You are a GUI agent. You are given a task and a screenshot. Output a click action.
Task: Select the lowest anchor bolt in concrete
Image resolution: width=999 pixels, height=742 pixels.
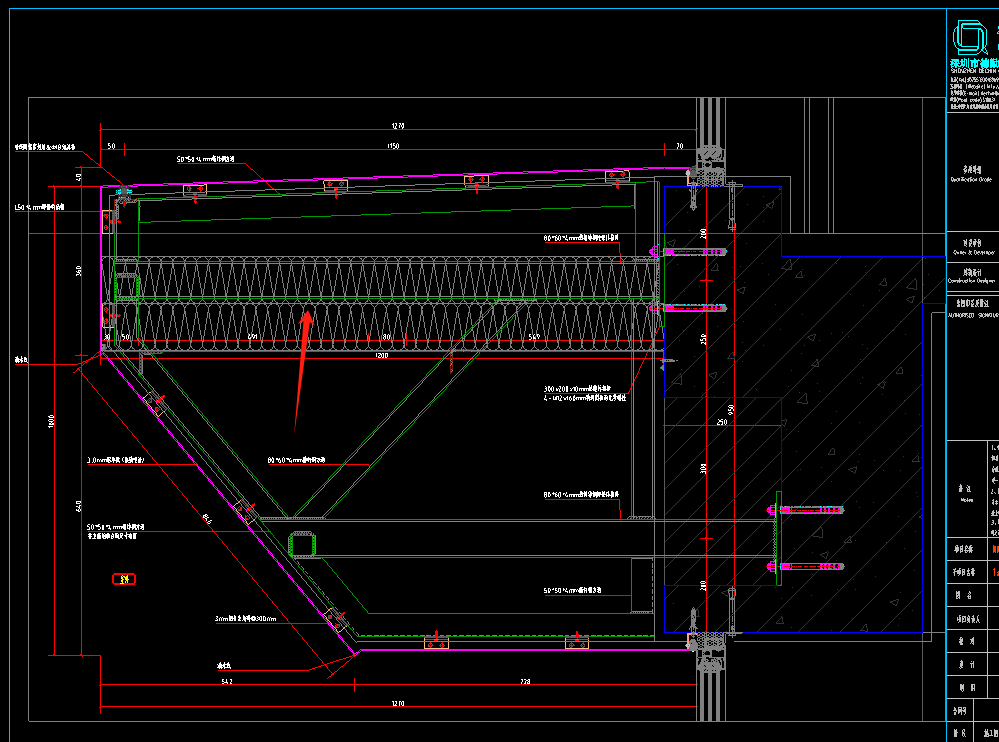[x=806, y=566]
